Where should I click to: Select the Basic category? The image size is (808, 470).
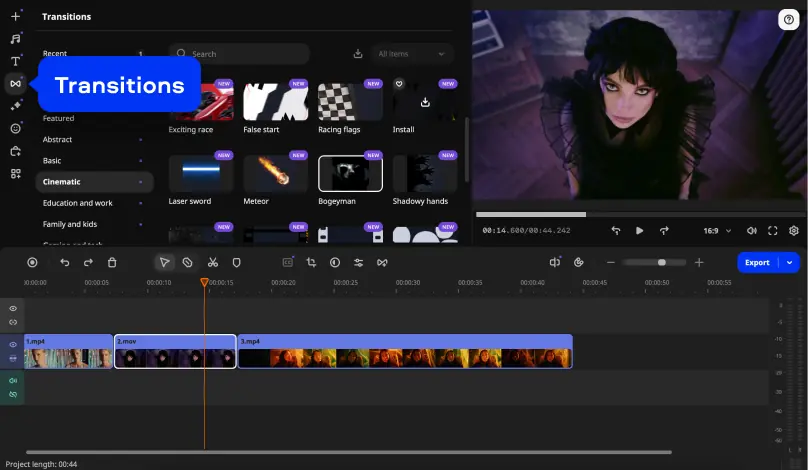point(52,160)
